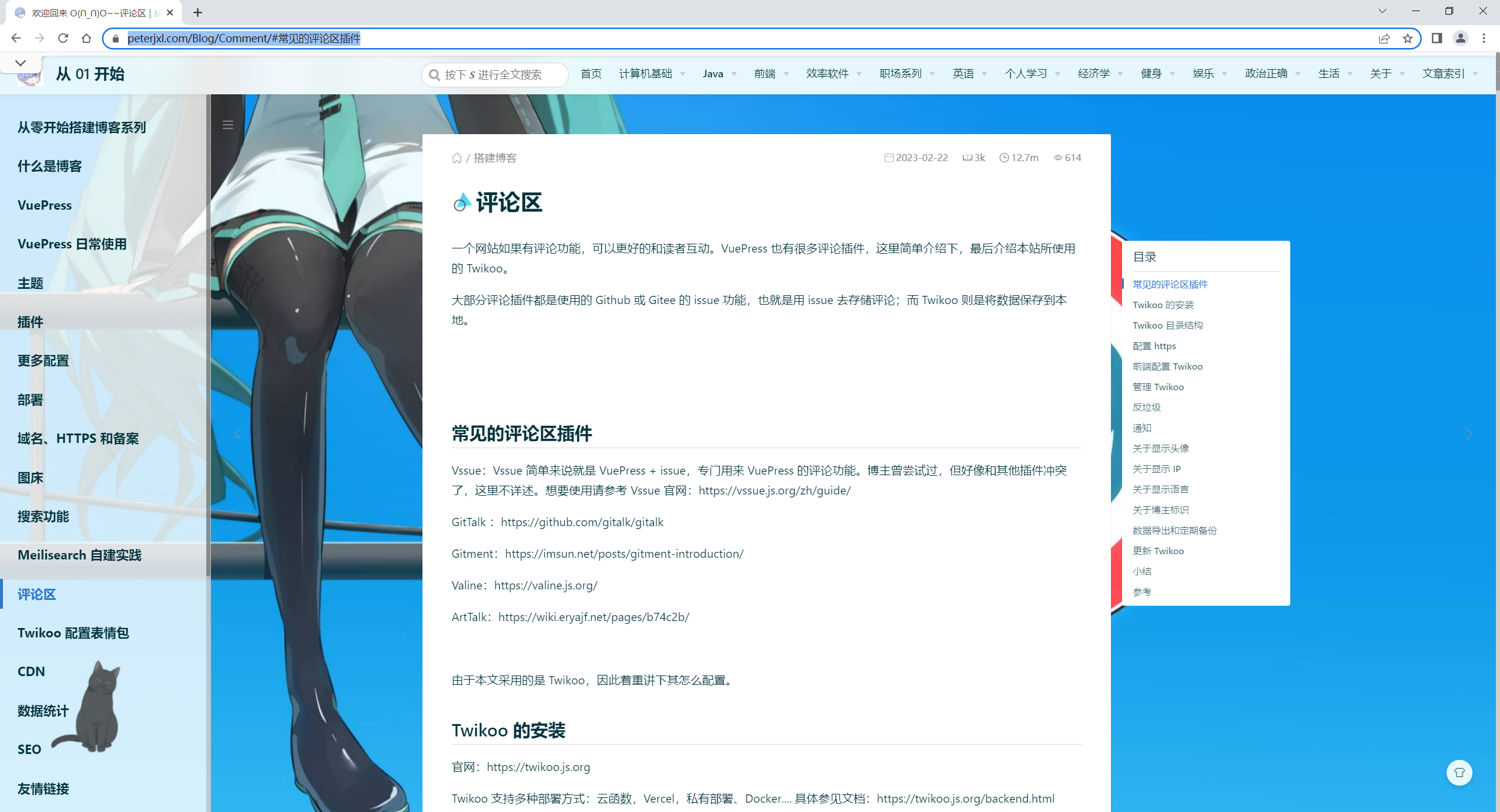
Task: Expand the 计算机基础 dropdown menu
Action: pos(652,74)
